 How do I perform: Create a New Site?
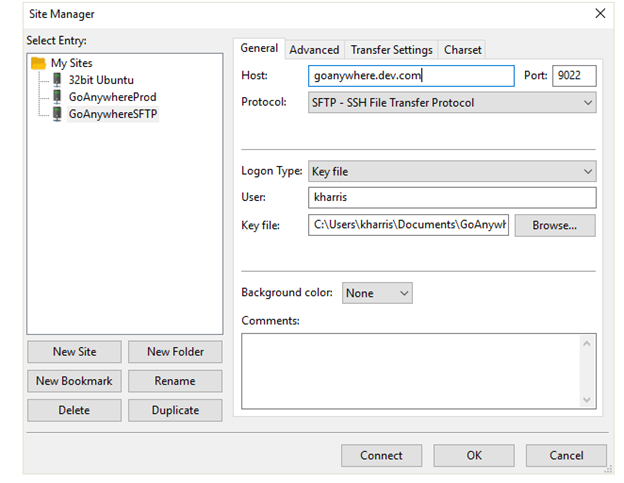click(x=74, y=352)
